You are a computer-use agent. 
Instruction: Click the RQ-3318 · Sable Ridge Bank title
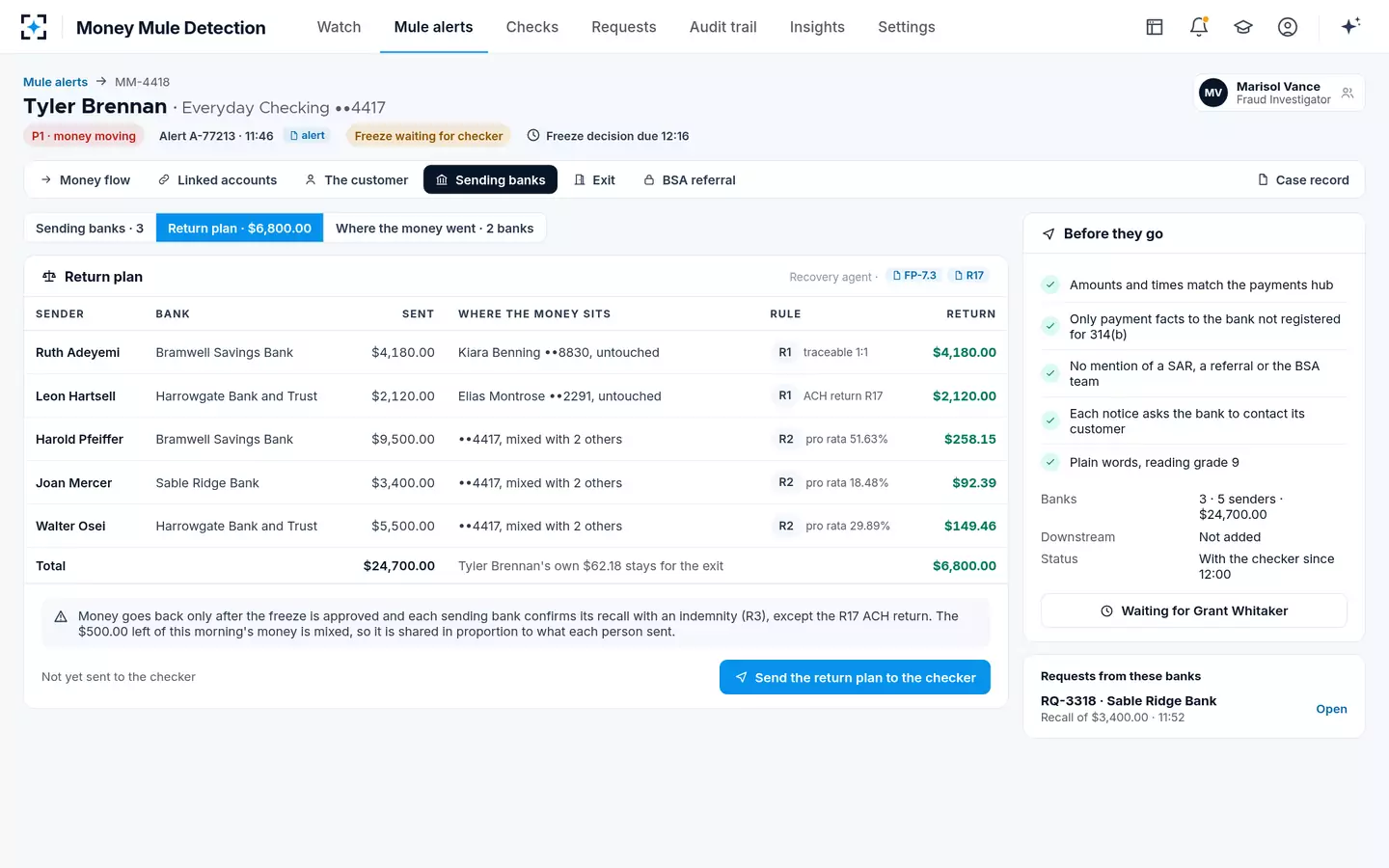tap(1128, 701)
